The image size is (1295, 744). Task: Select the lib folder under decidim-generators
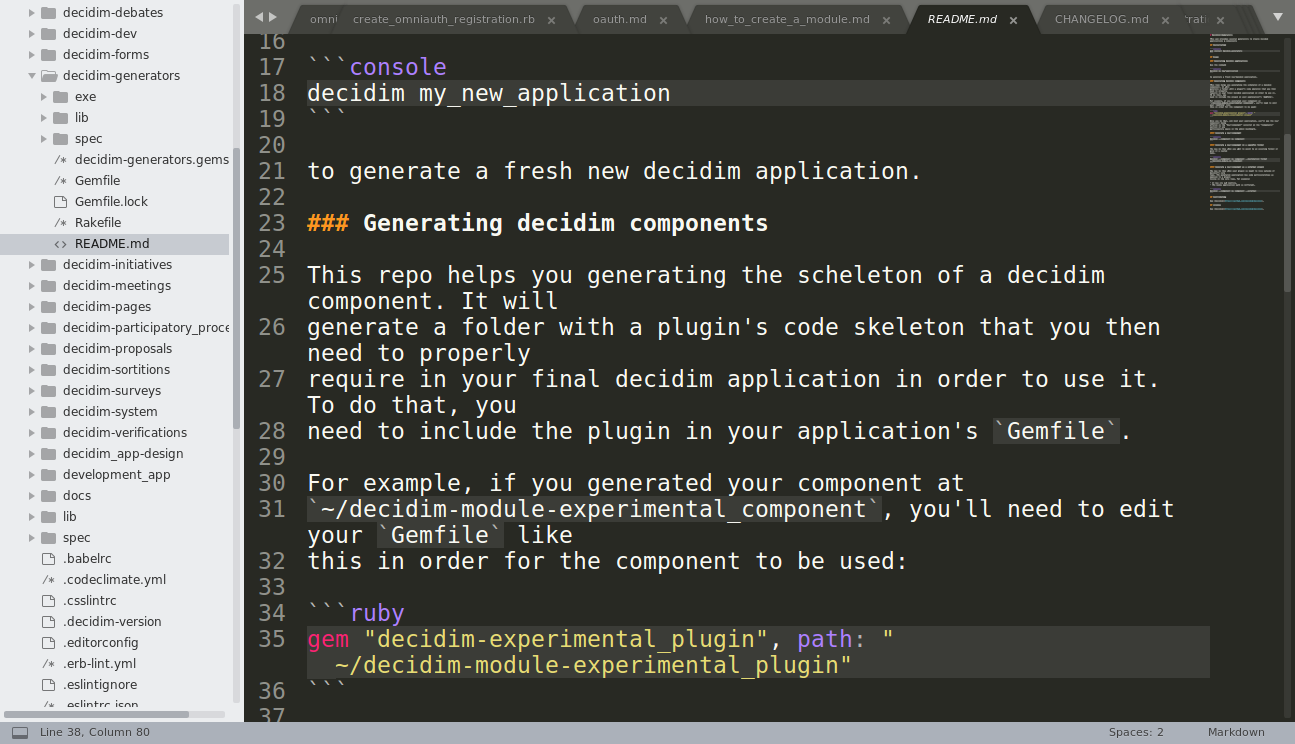82,118
